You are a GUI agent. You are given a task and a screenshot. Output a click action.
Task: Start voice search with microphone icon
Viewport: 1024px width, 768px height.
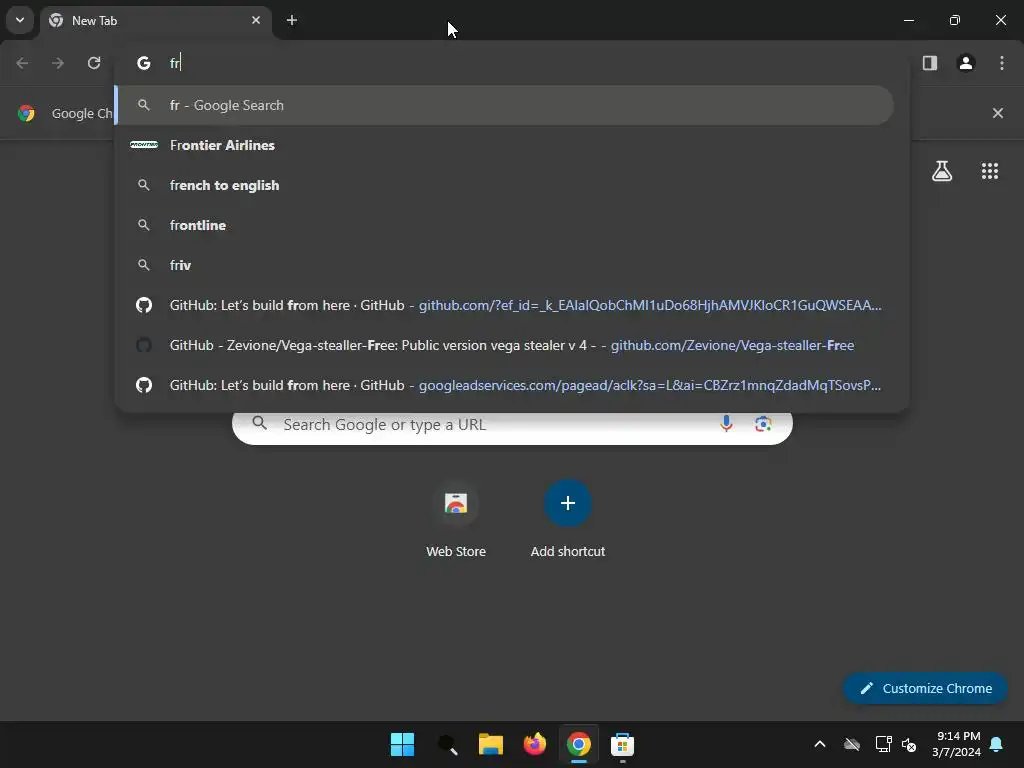(726, 424)
